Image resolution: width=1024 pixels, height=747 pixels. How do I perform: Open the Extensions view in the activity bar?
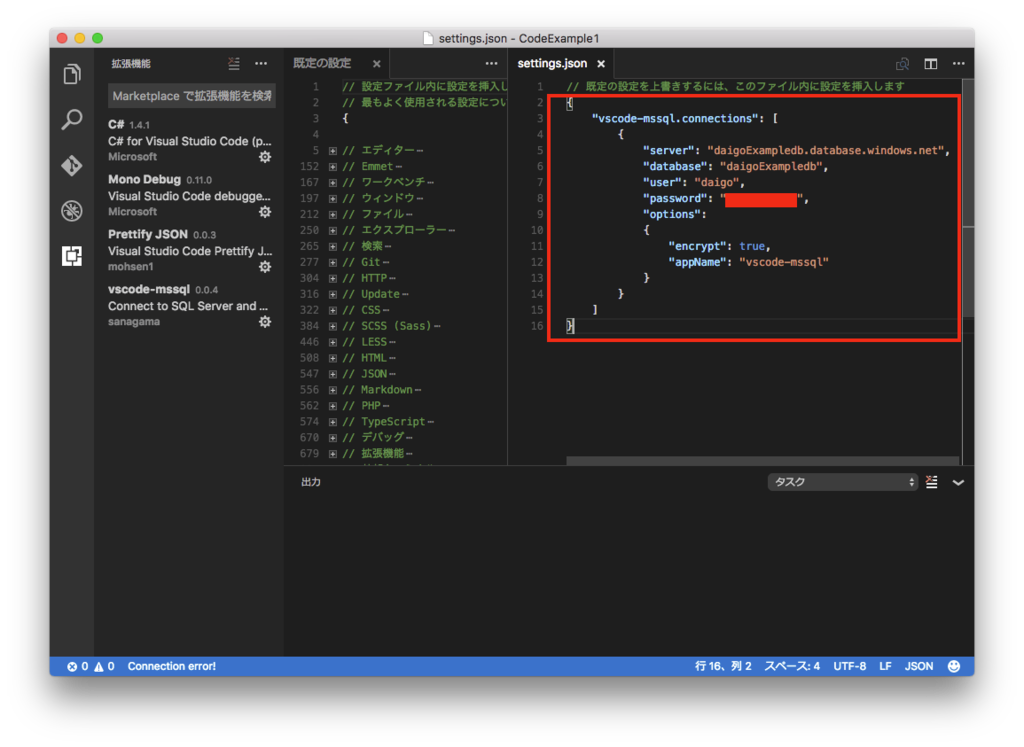(x=72, y=256)
